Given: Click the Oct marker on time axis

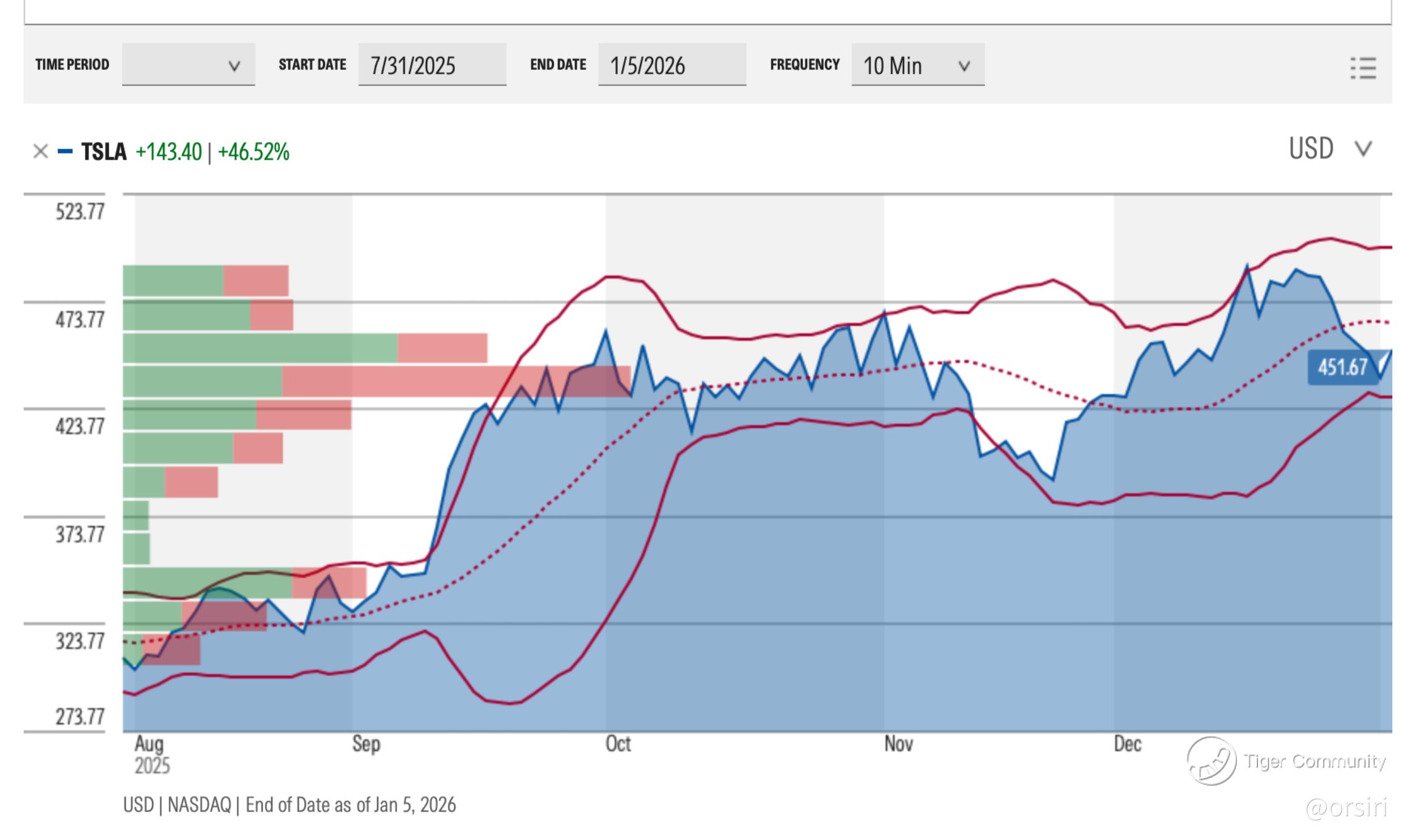Looking at the screenshot, I should [x=617, y=744].
